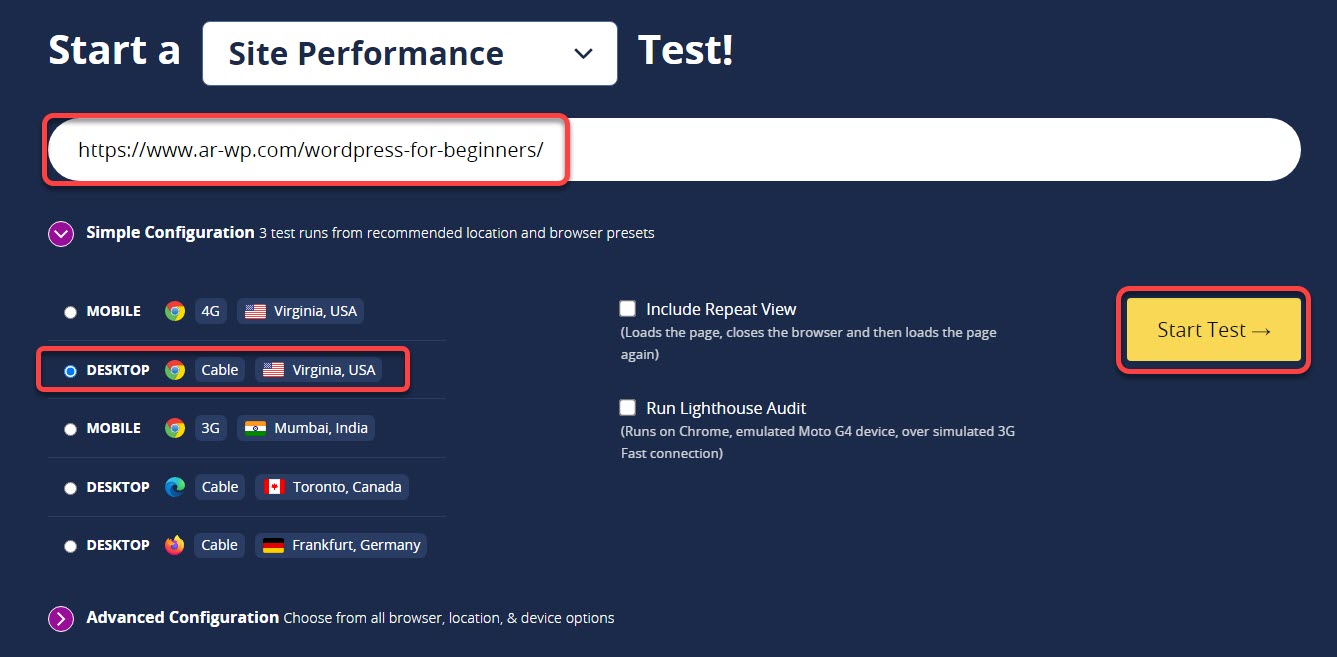Viewport: 1337px width, 657px height.
Task: Click Chrome icon in Mobile 4G Virginia row
Action: [175, 311]
